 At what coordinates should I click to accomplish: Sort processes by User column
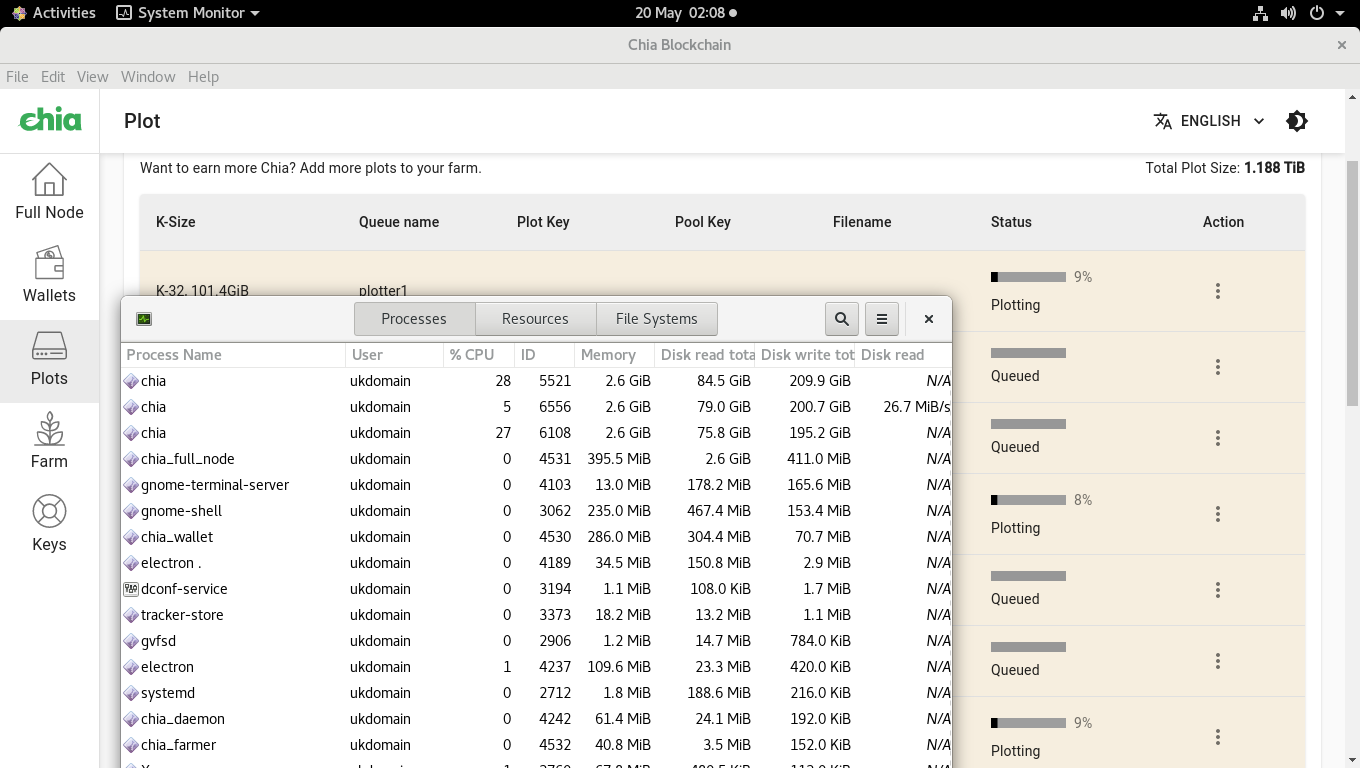[x=395, y=355]
